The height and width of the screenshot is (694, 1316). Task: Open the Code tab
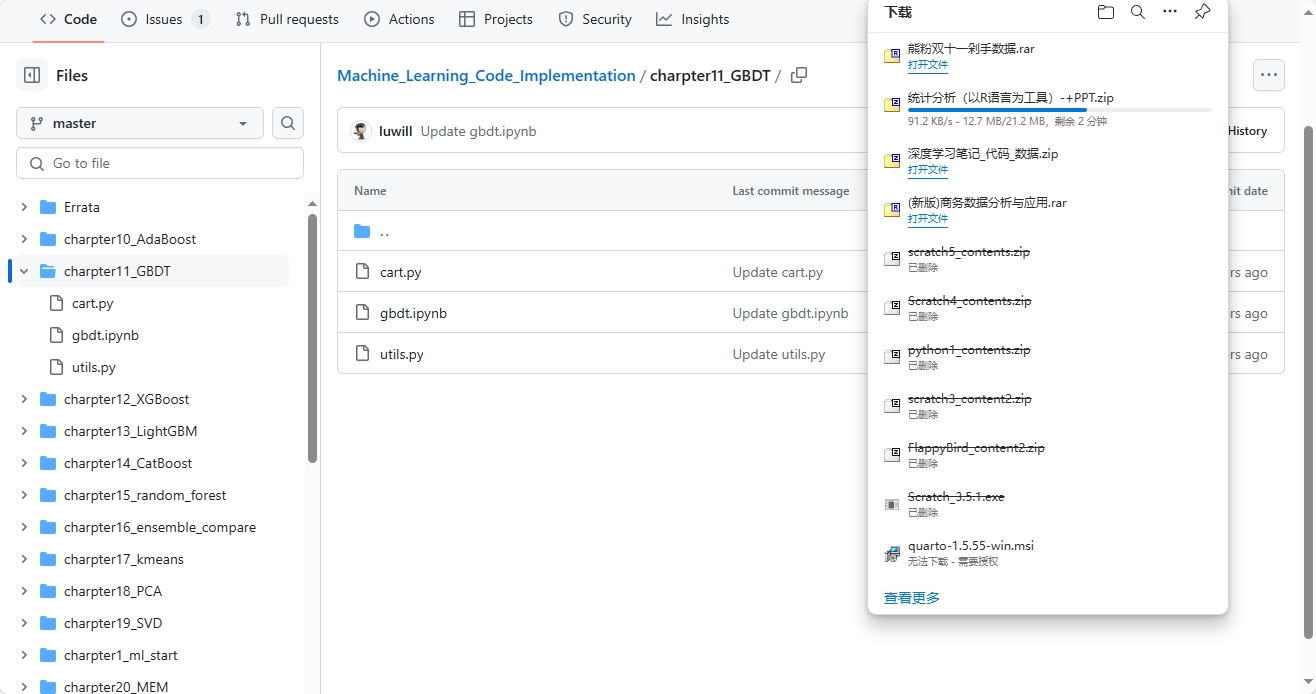tap(68, 19)
